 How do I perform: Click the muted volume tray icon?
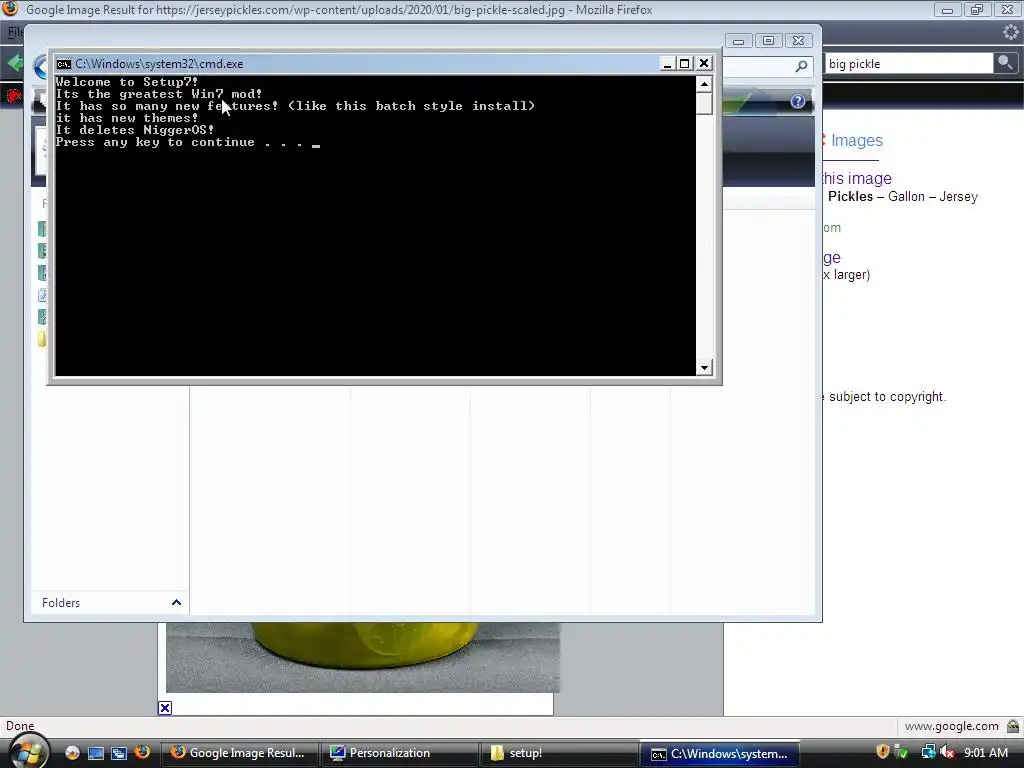[948, 752]
